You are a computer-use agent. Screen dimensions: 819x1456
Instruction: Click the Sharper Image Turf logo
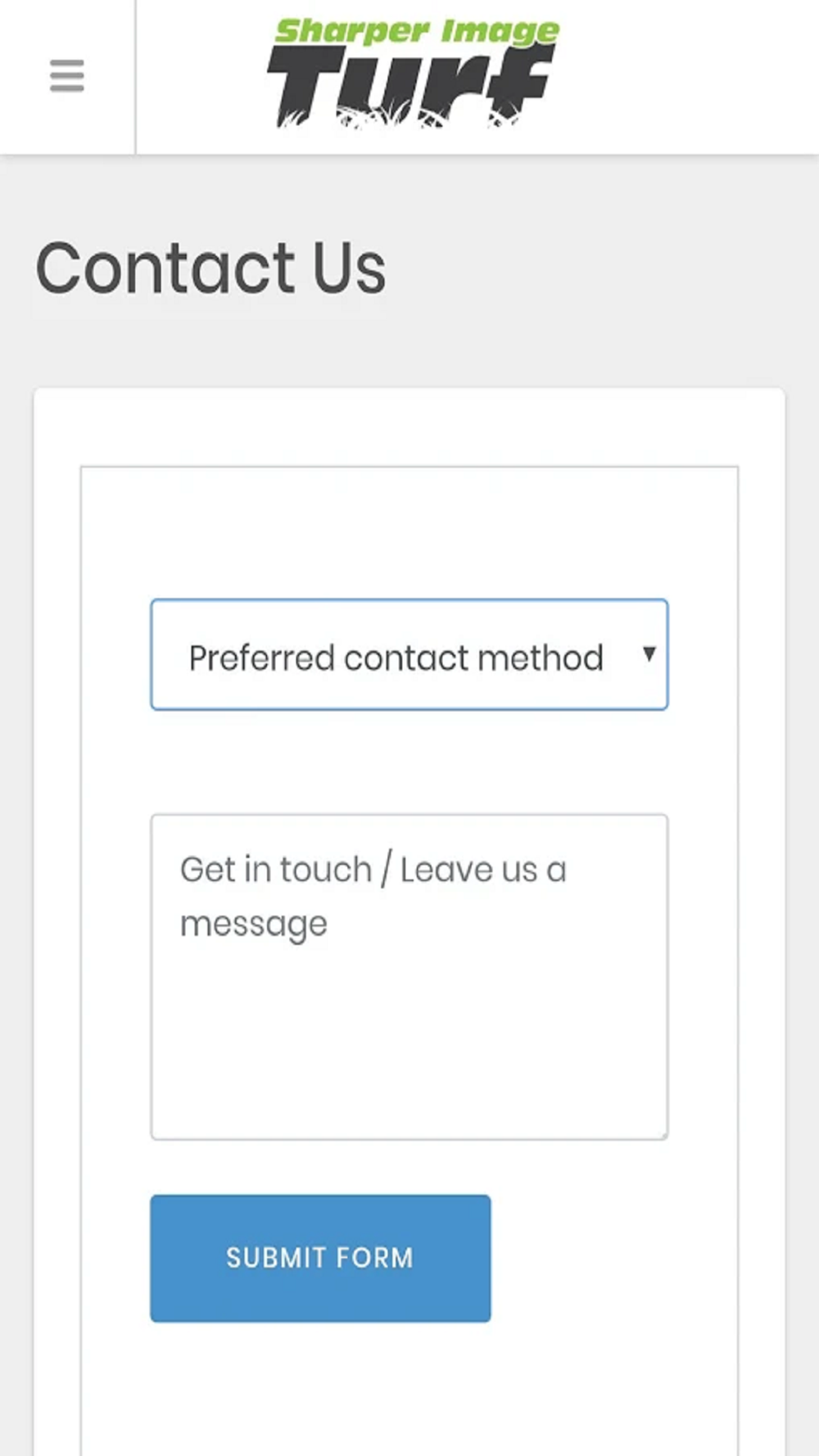tap(413, 75)
